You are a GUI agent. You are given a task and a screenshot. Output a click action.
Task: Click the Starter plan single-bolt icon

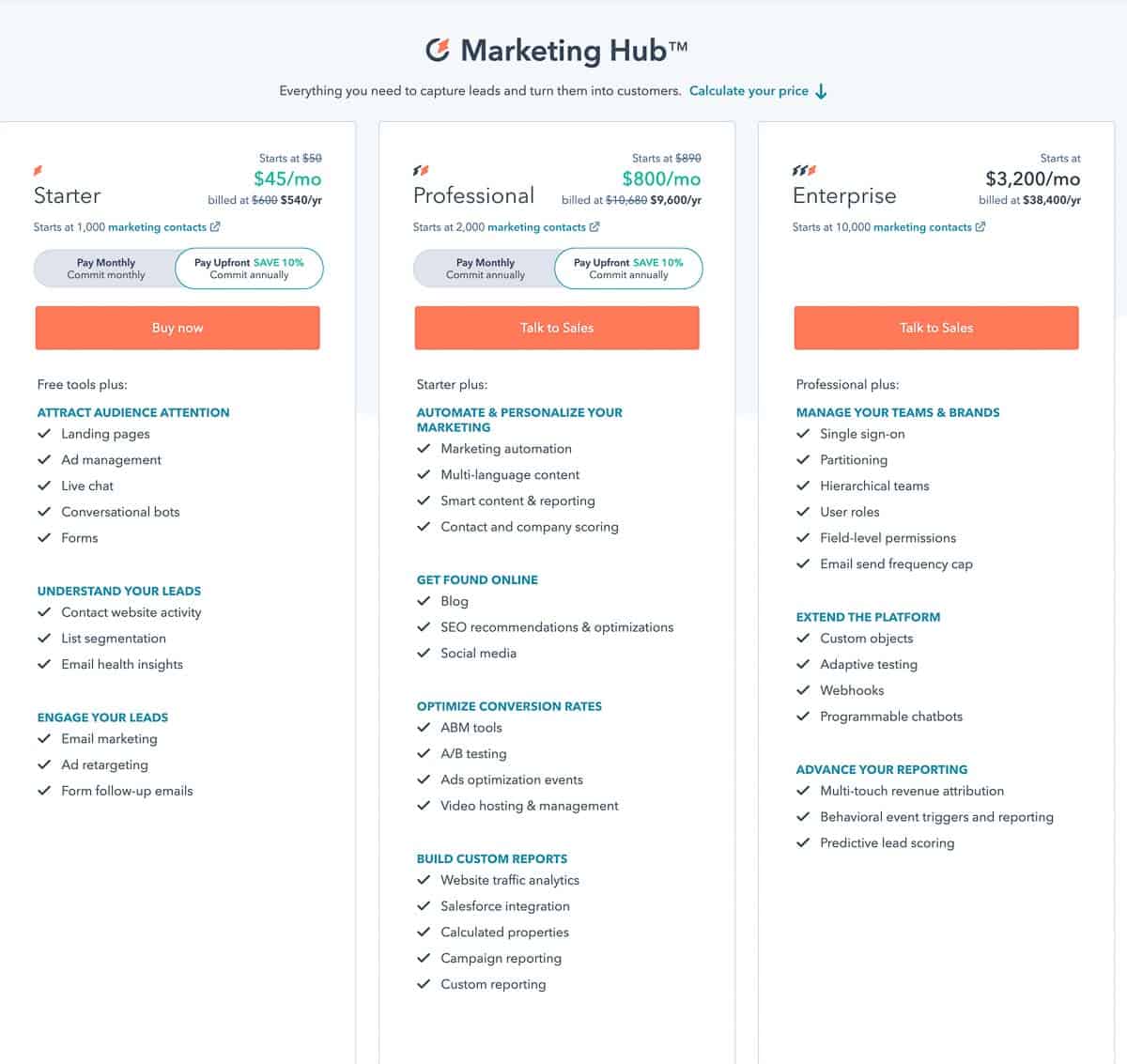pyautogui.click(x=39, y=171)
